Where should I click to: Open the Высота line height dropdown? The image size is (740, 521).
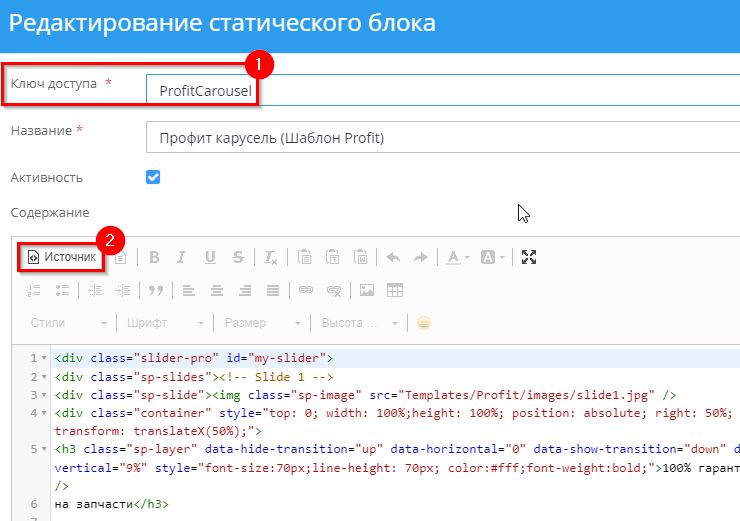click(x=359, y=323)
